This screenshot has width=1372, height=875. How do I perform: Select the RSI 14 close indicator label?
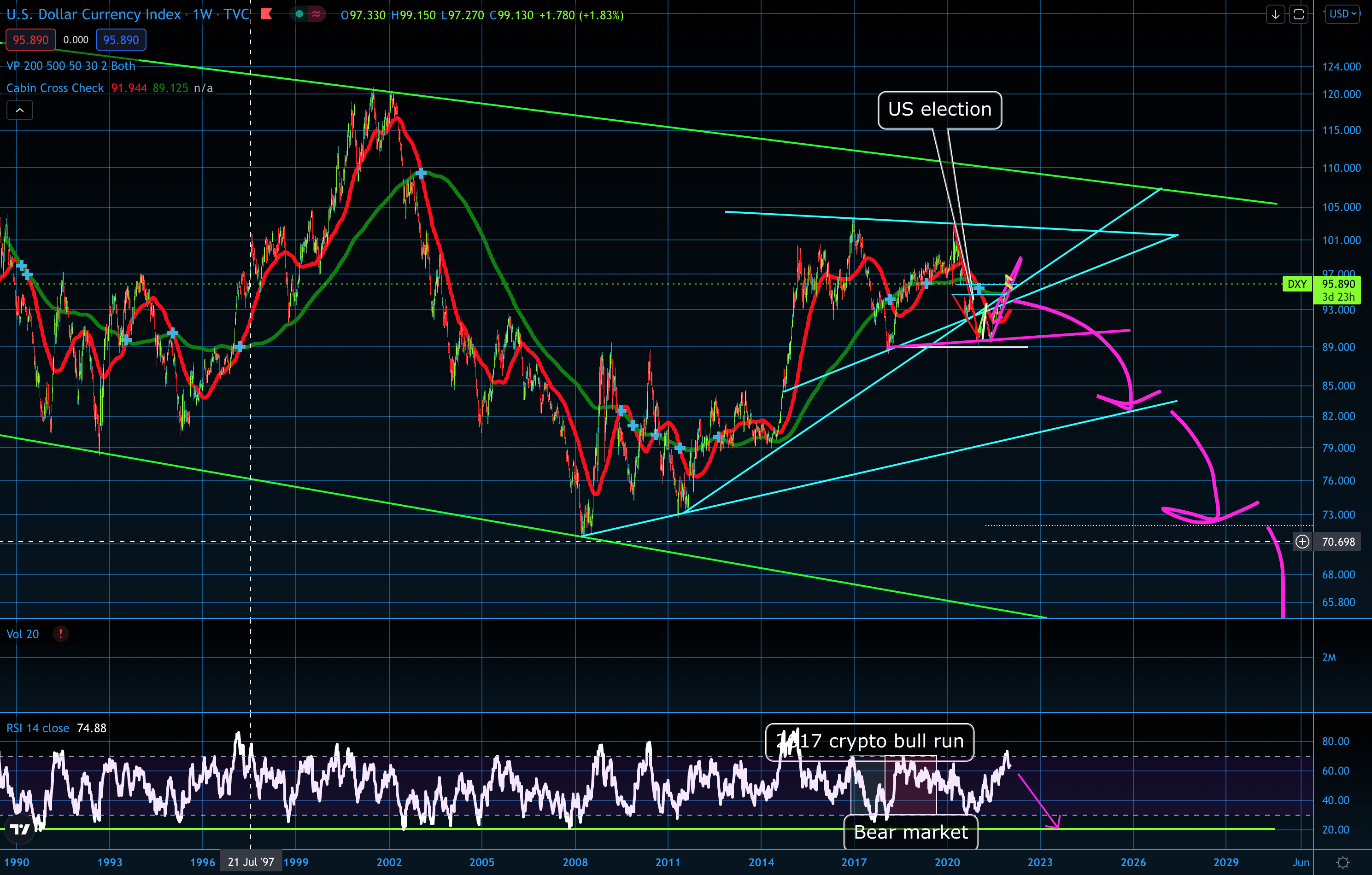tap(38, 728)
